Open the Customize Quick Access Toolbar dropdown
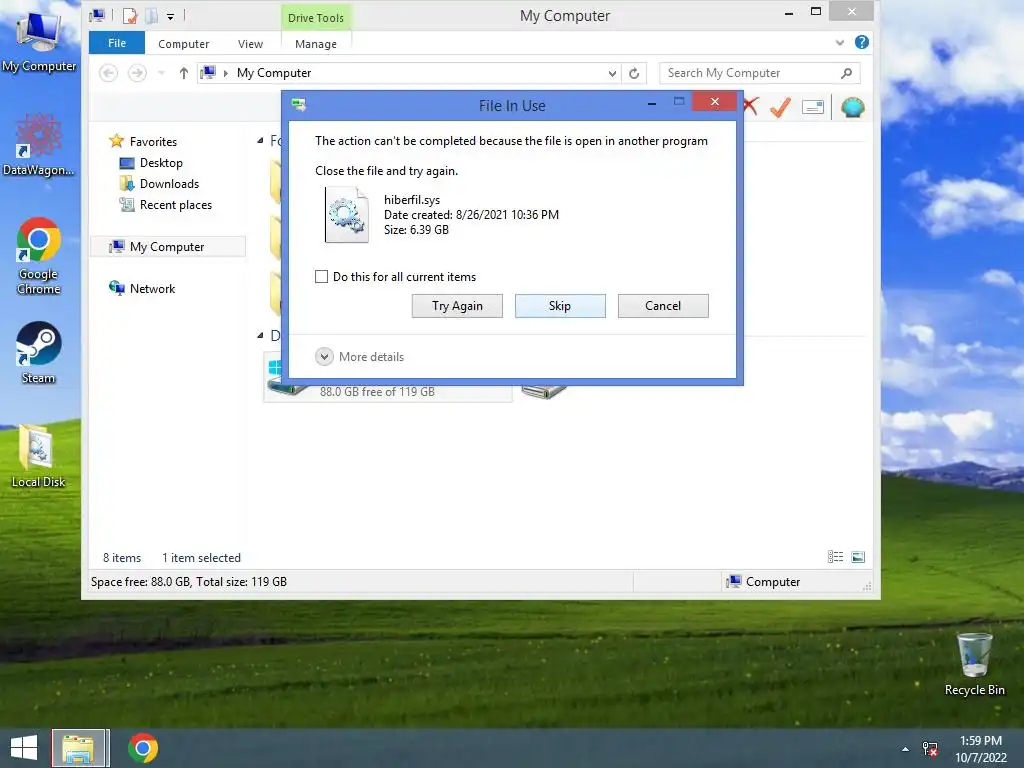This screenshot has width=1024, height=768. coord(170,17)
